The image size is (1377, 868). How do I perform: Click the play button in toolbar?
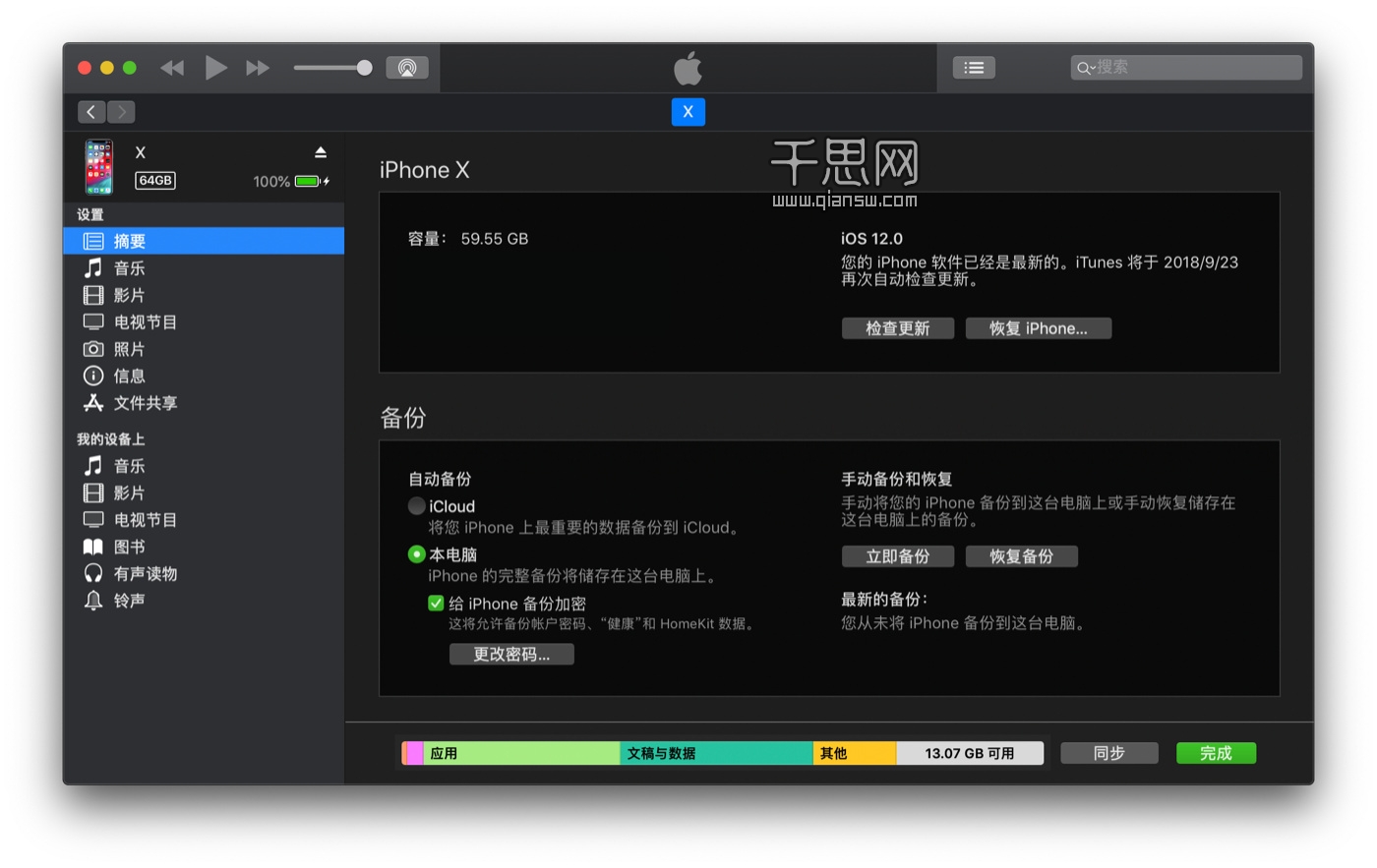(215, 68)
